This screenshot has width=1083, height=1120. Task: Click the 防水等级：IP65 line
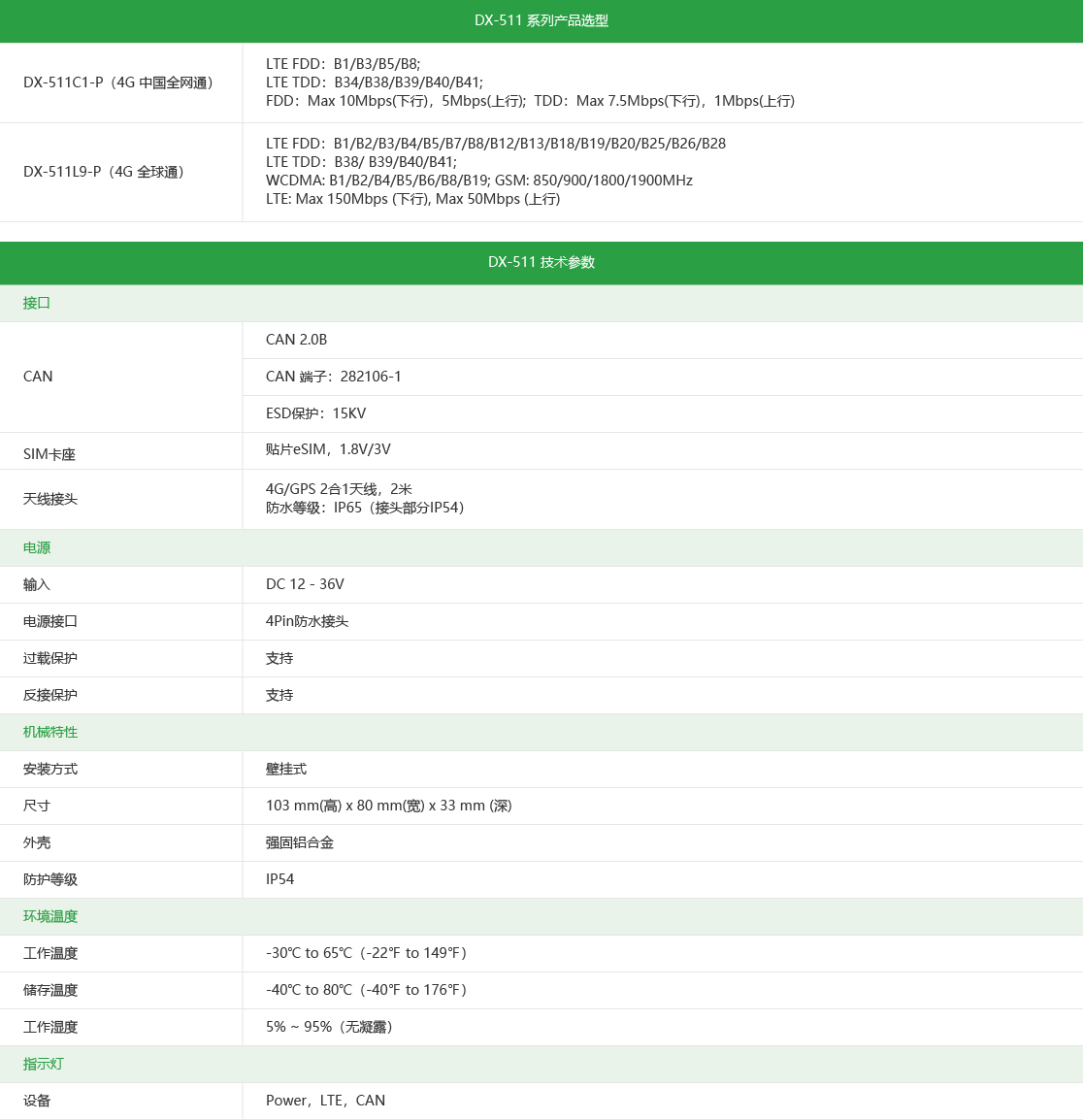coord(365,508)
